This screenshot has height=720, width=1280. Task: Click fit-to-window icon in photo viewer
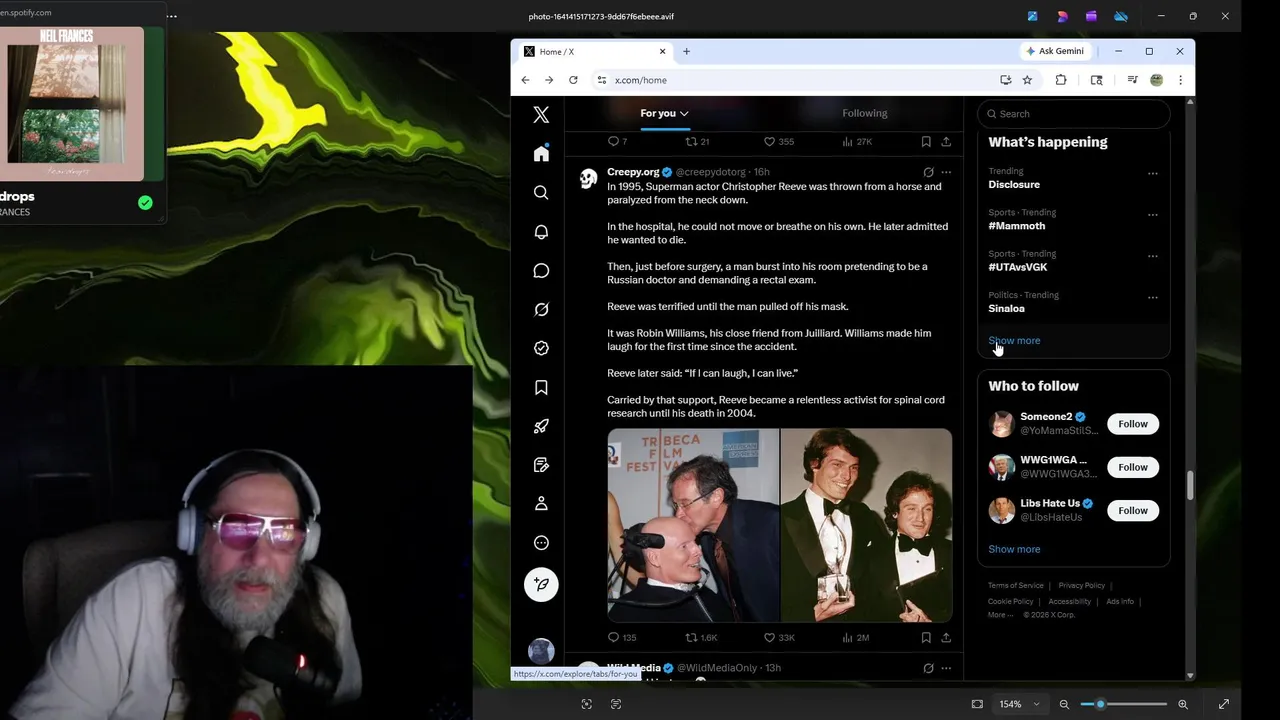977,704
